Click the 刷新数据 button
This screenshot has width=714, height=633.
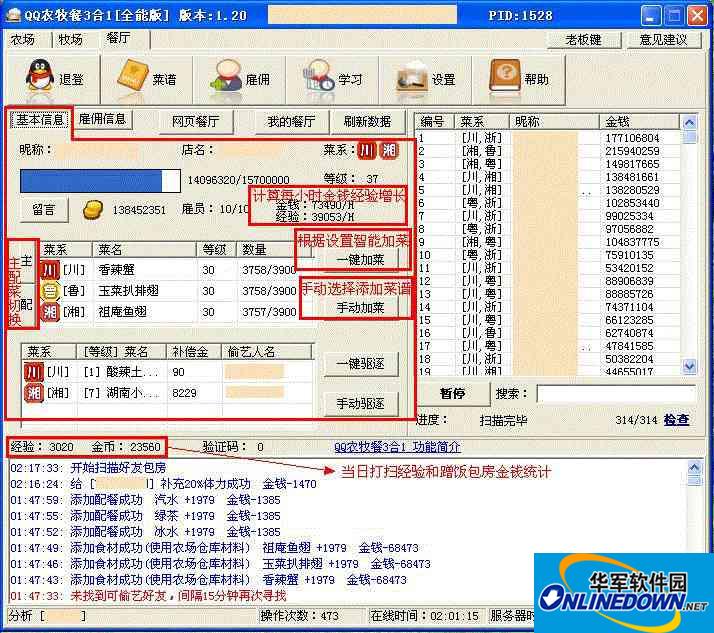click(x=367, y=122)
